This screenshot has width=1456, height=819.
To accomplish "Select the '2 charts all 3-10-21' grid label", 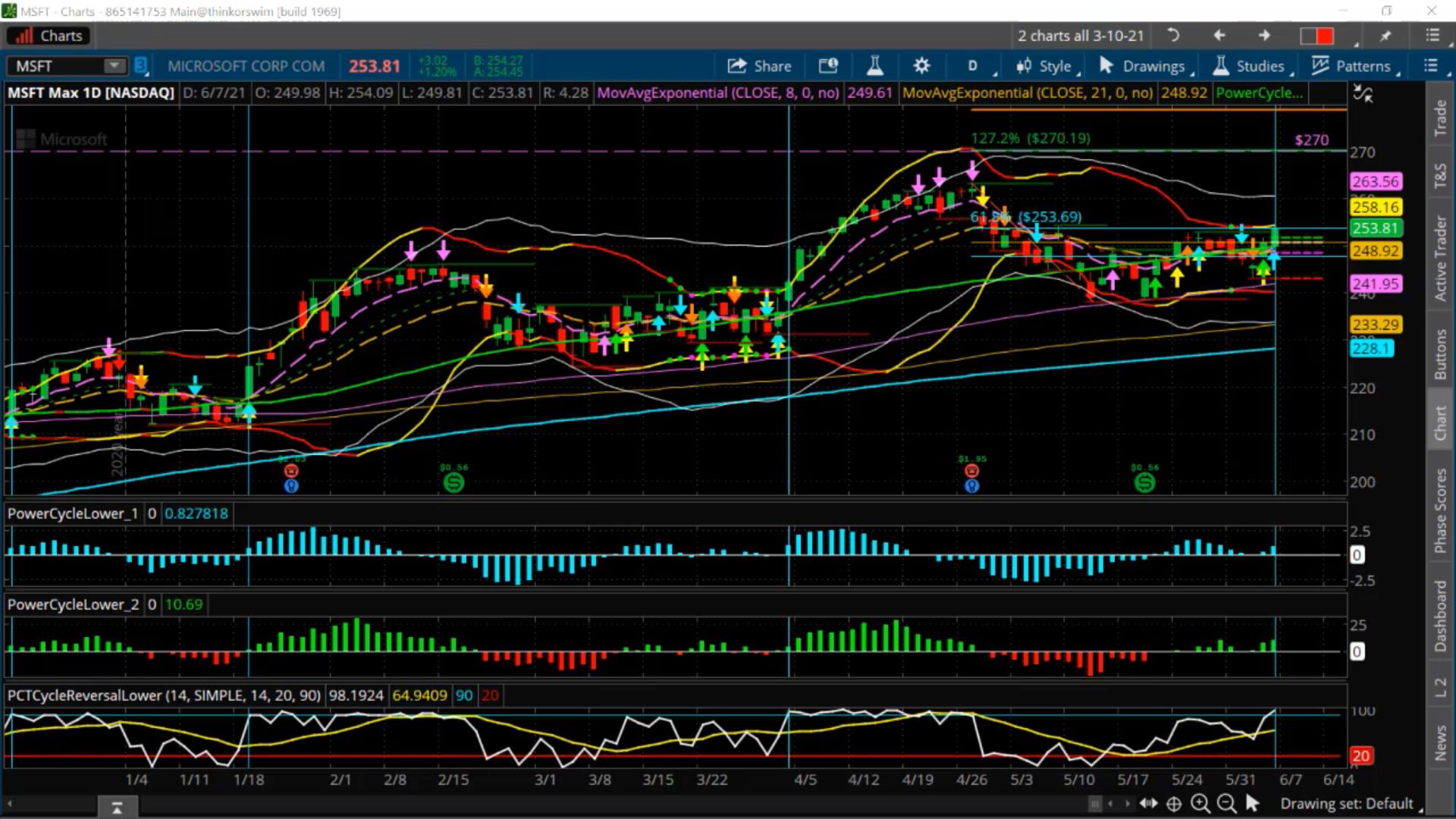I will pos(1081,36).
